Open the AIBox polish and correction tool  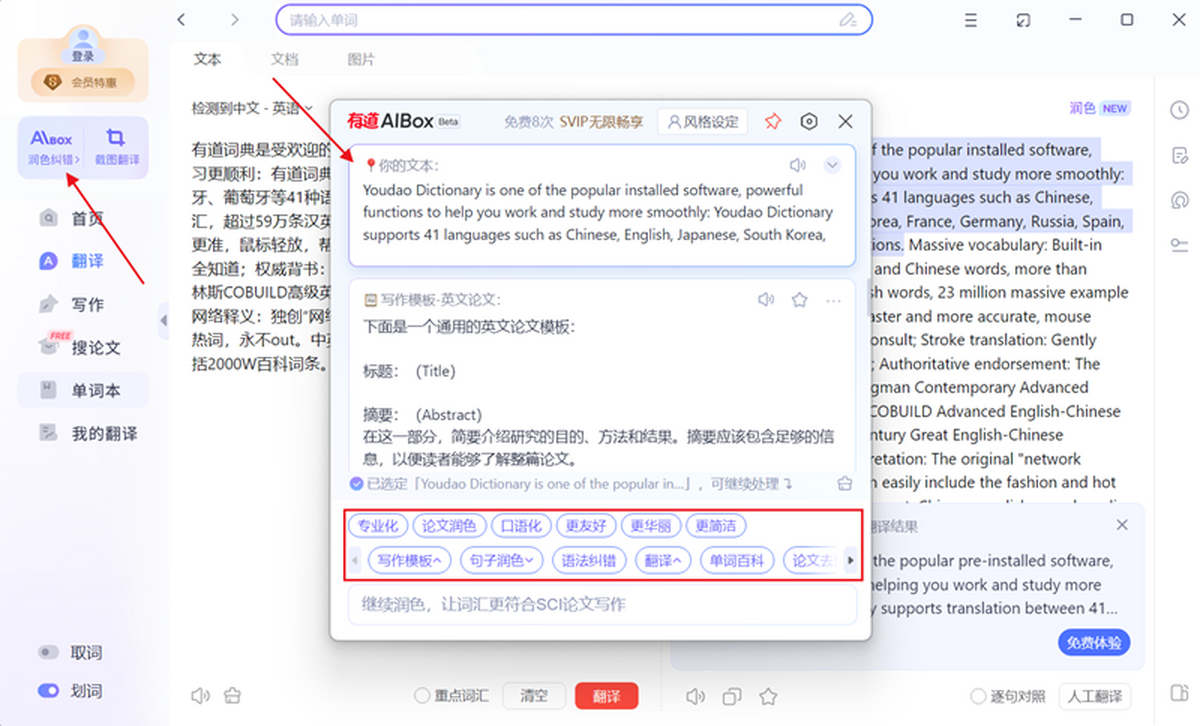(52, 148)
